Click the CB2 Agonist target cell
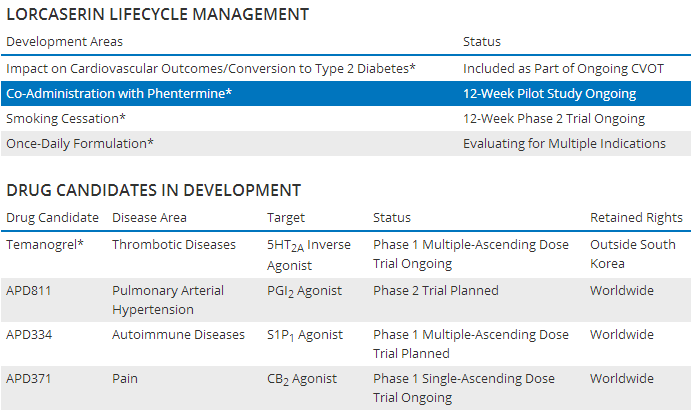The height and width of the screenshot is (413, 697). 302,379
